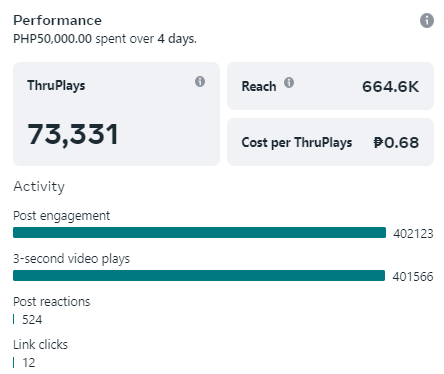Screen dimensions: 444x374
Task: Select the Reach 664.6K card
Action: tap(330, 86)
